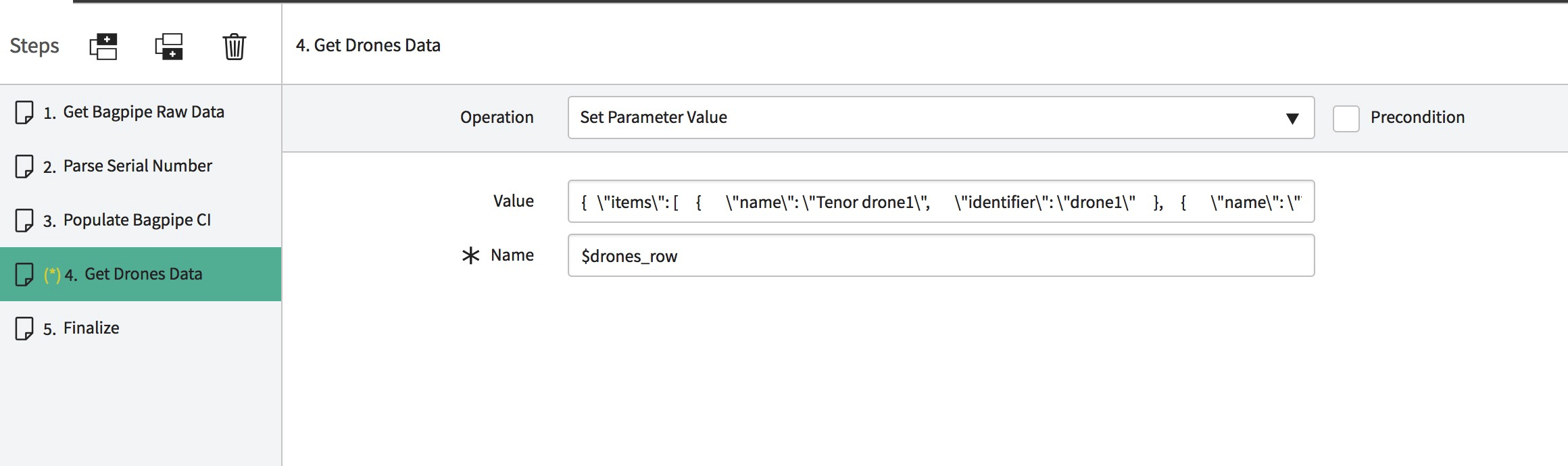
Task: Select the highlighted Get Drones Data step
Action: pos(141,274)
